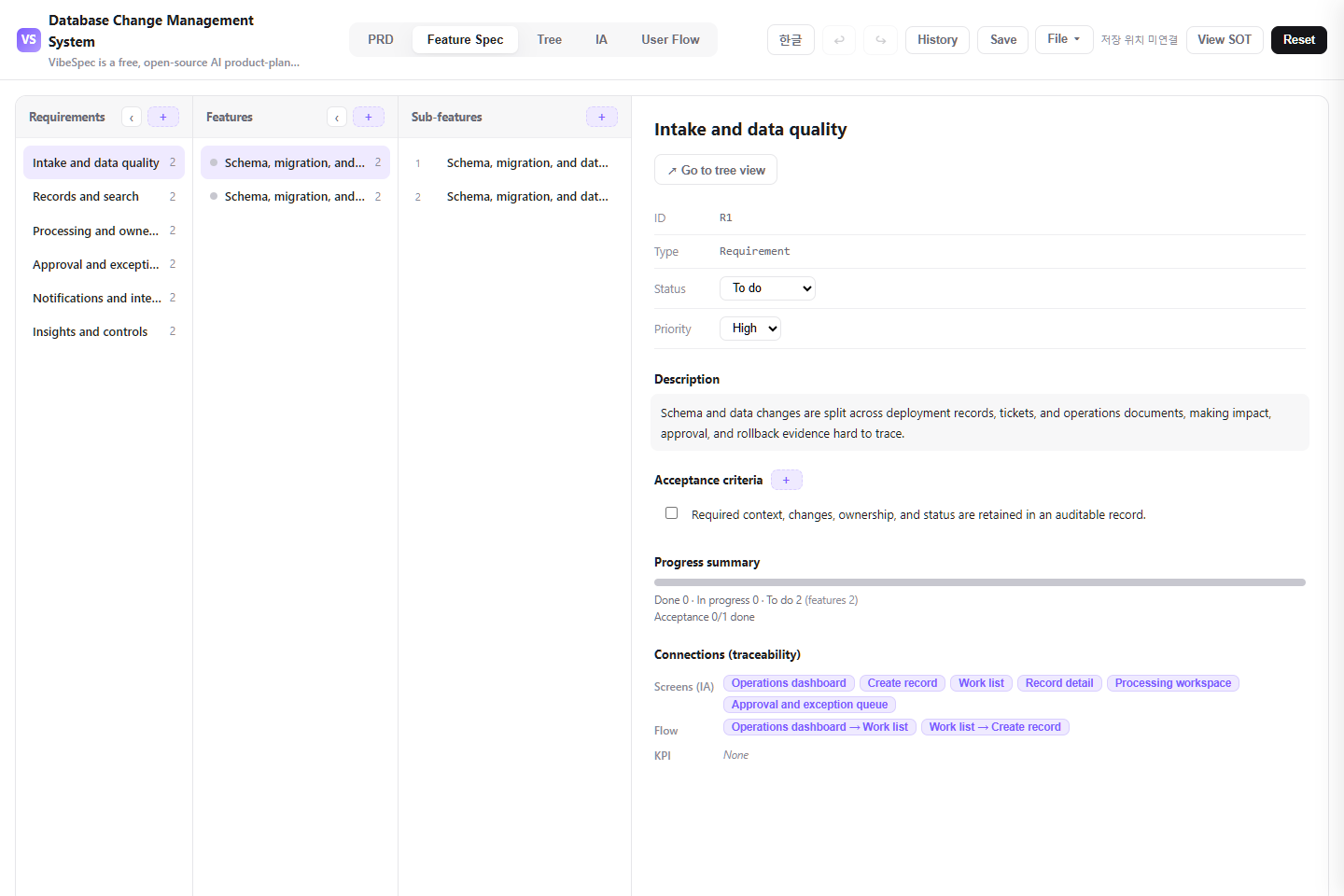Select the 'Processing and owne...' requirement

click(104, 231)
